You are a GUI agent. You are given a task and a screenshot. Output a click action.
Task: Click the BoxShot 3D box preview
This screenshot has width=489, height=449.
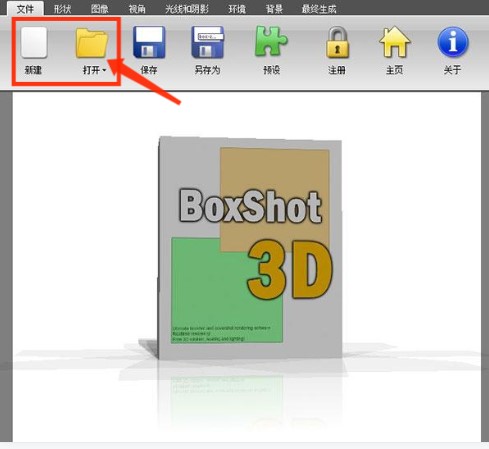250,247
